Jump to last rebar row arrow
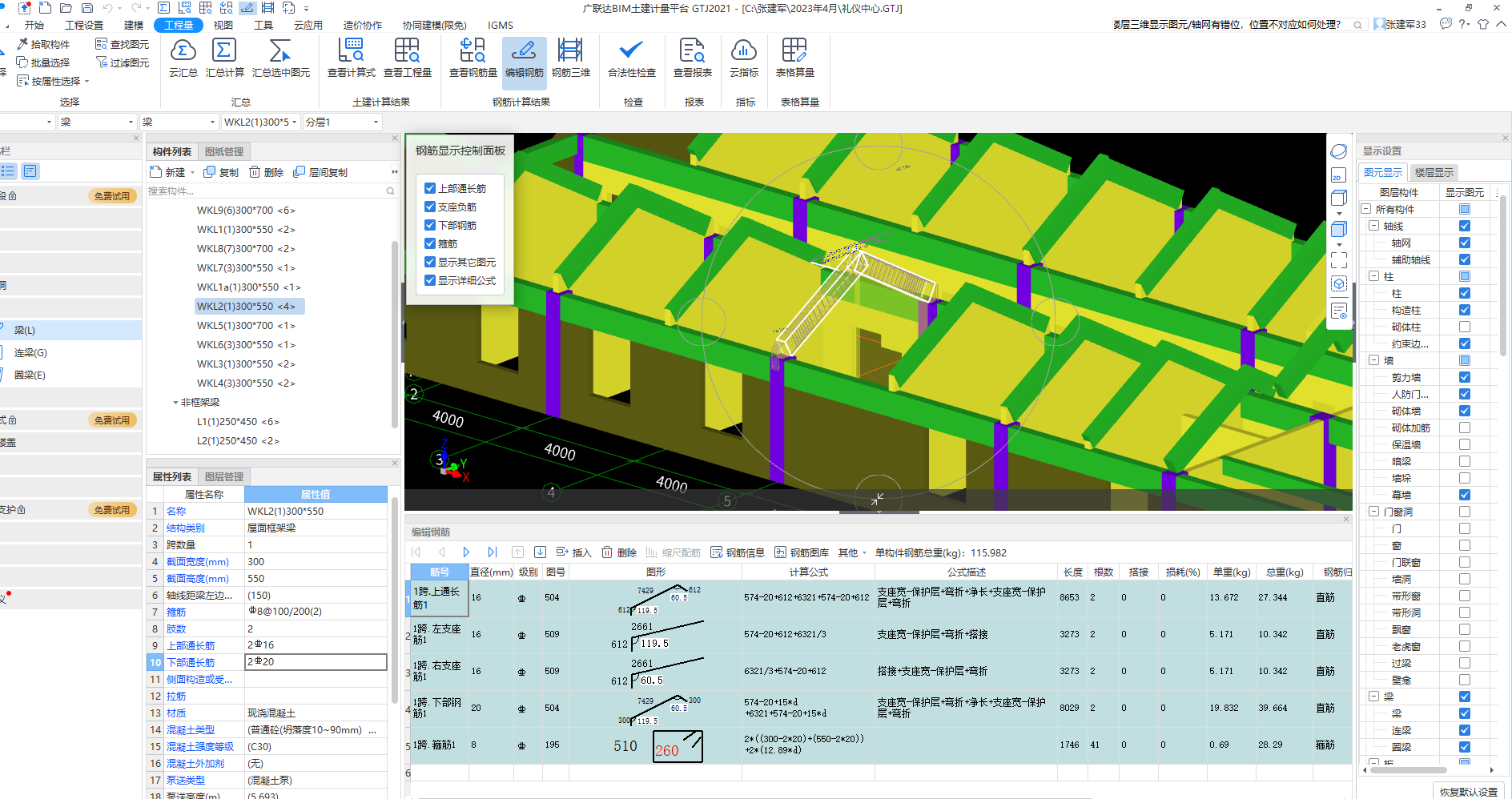1512x799 pixels. [493, 552]
